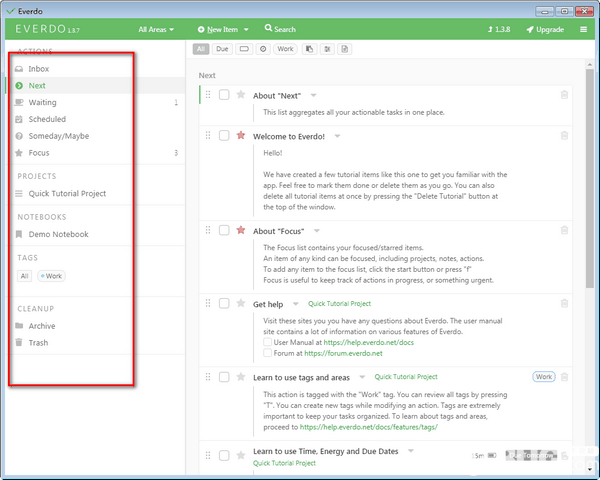Select the Due filter tab
The height and width of the screenshot is (480, 600).
(x=222, y=49)
